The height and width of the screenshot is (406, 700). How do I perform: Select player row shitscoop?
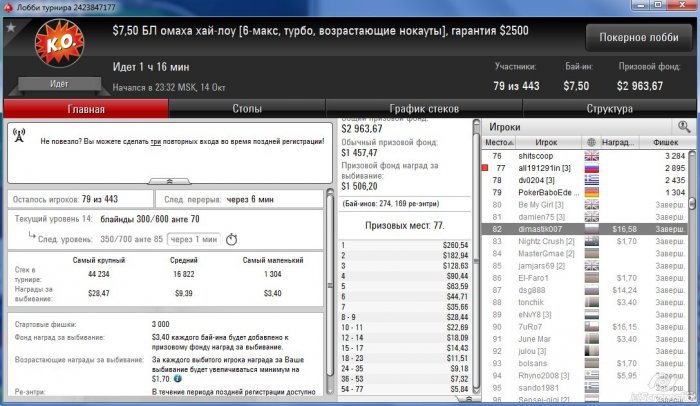585,156
